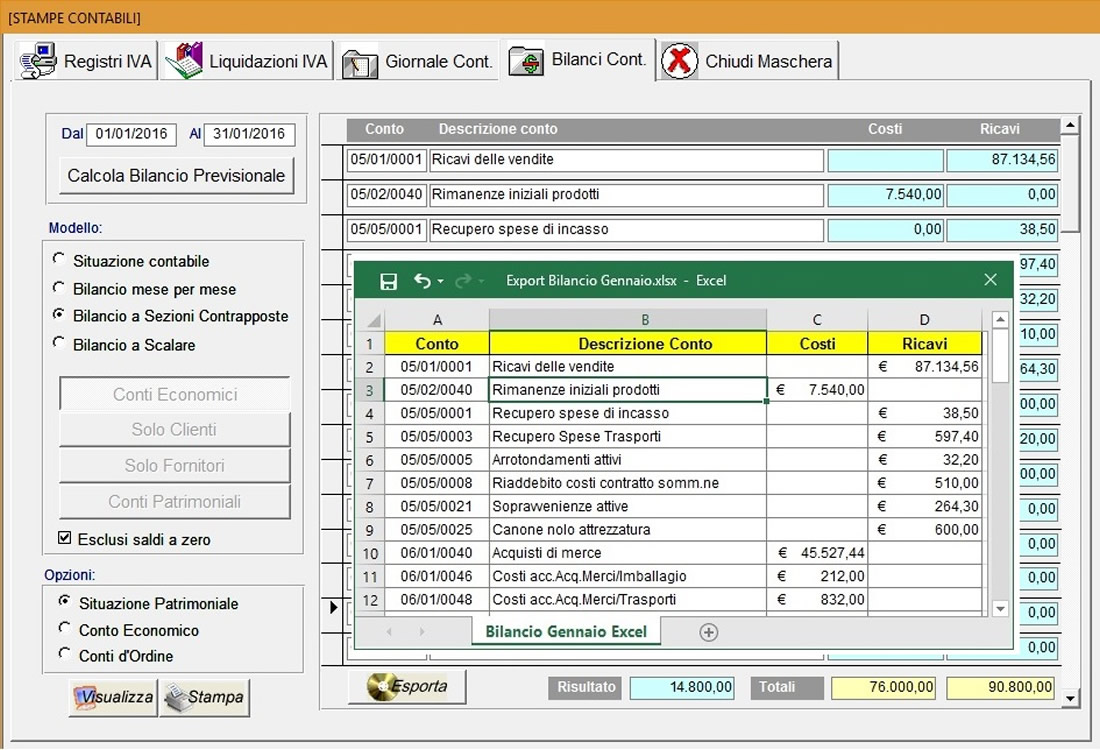Open the Excel undo history dropdown
The image size is (1100, 750).
tap(441, 281)
